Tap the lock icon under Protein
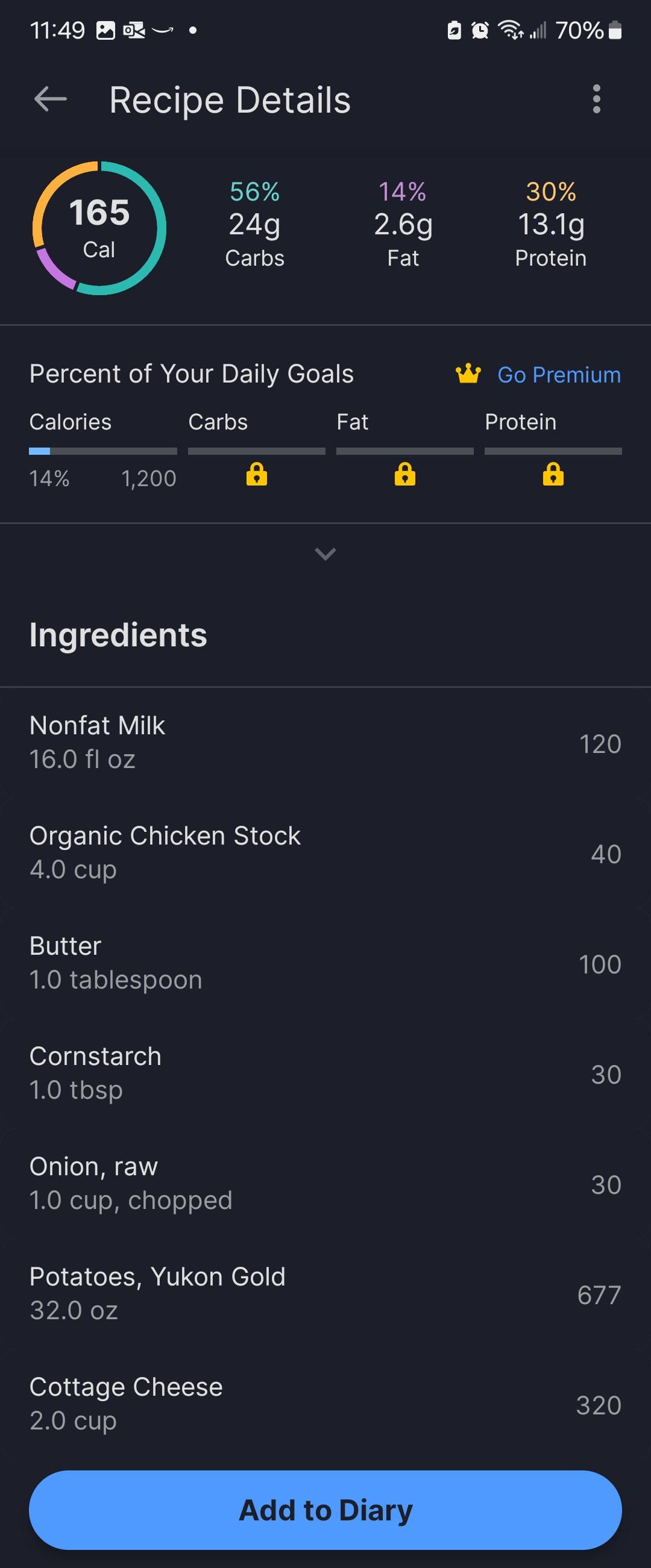 click(553, 473)
